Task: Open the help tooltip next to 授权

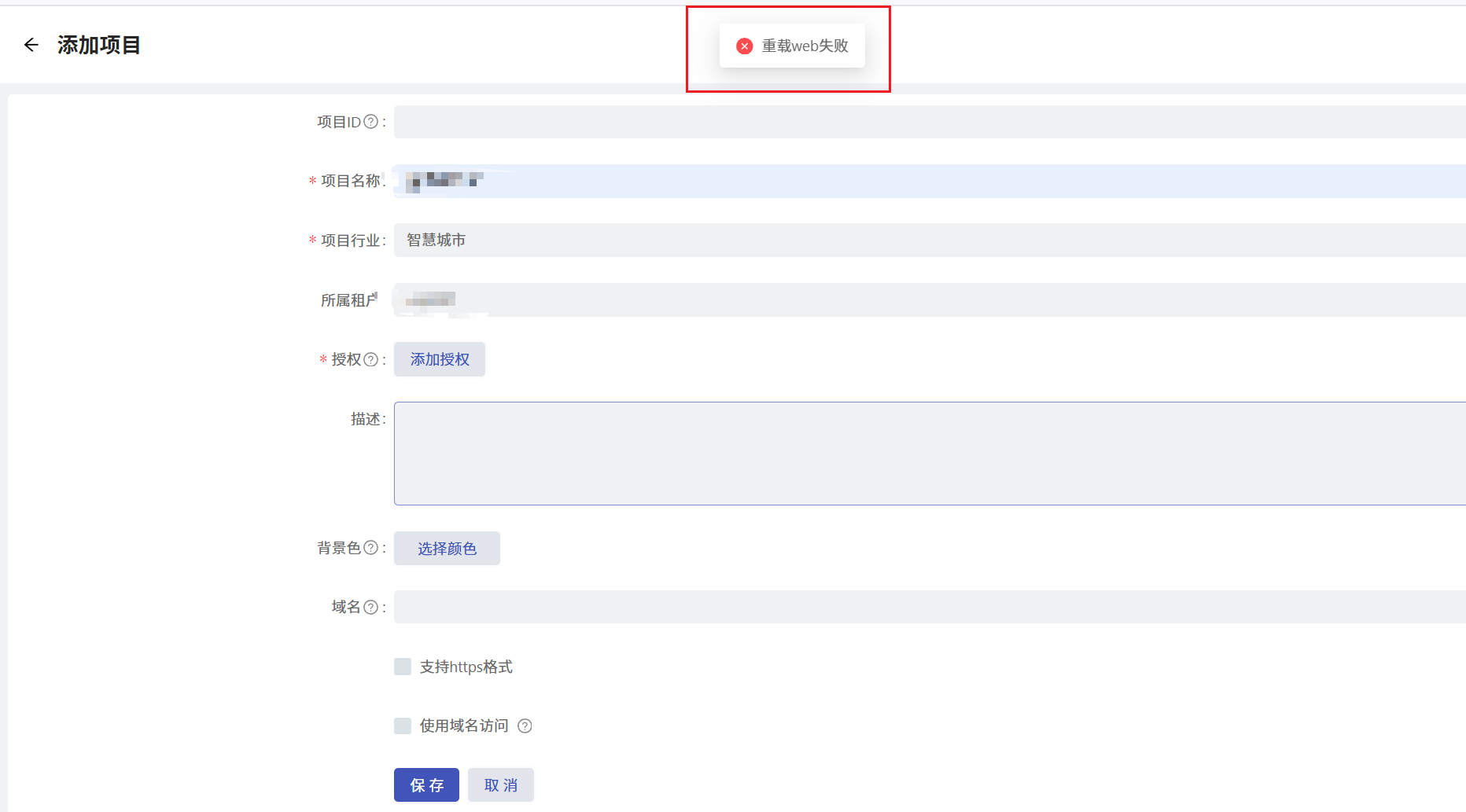Action: [370, 359]
